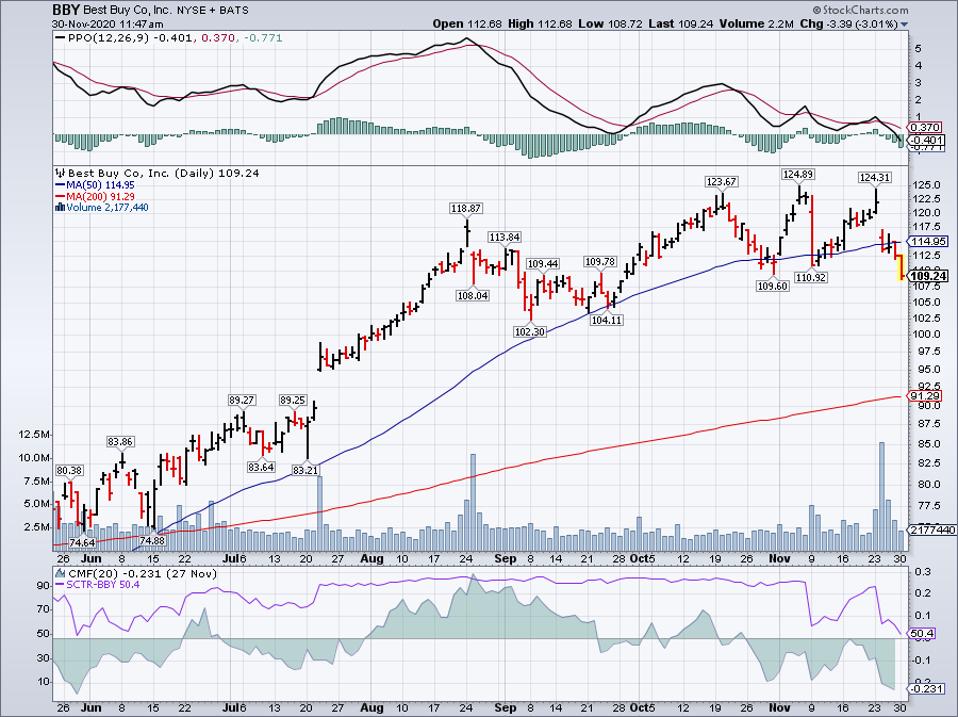Click the 113.84 price label
The width and height of the screenshot is (958, 717).
point(504,237)
